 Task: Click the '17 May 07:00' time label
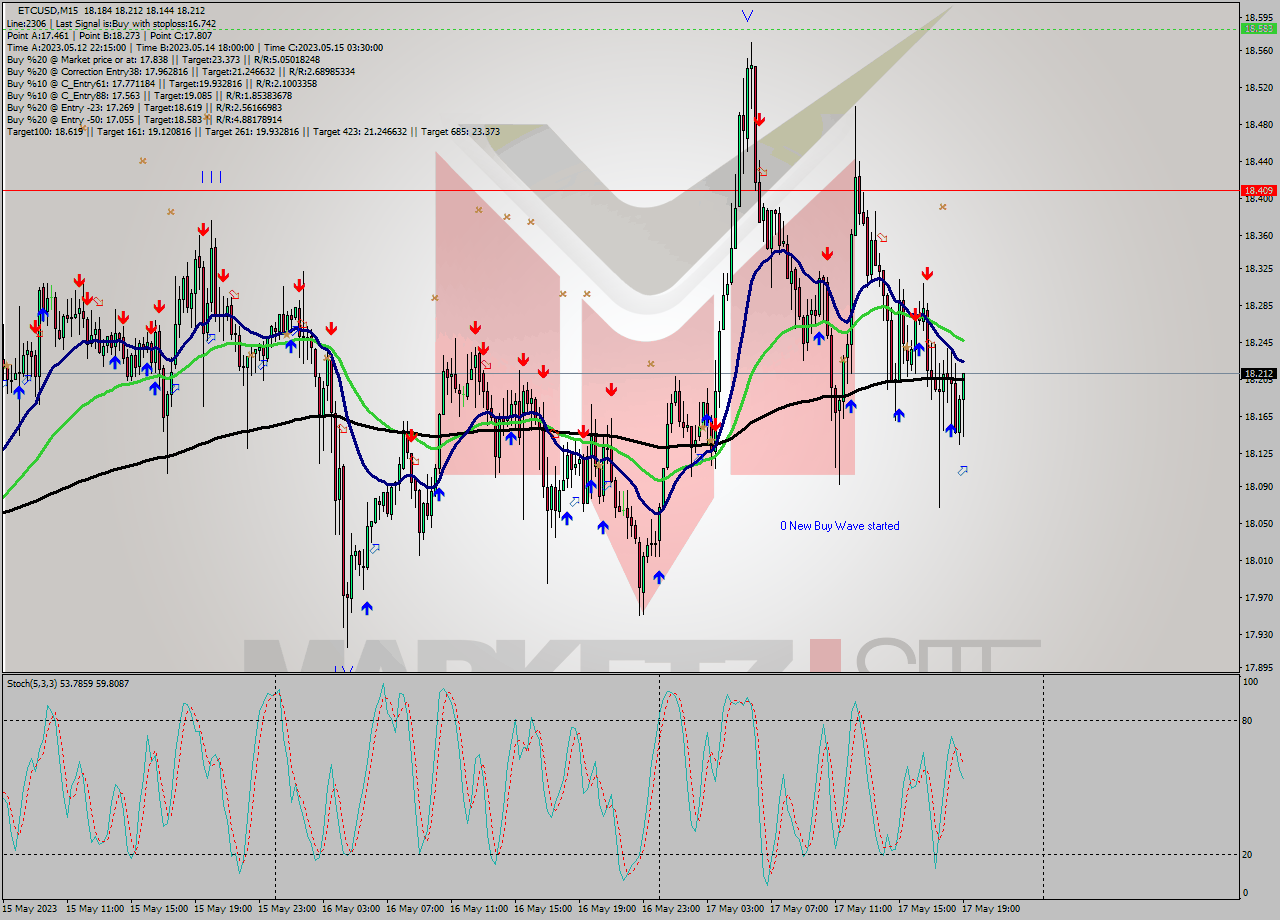(x=799, y=909)
